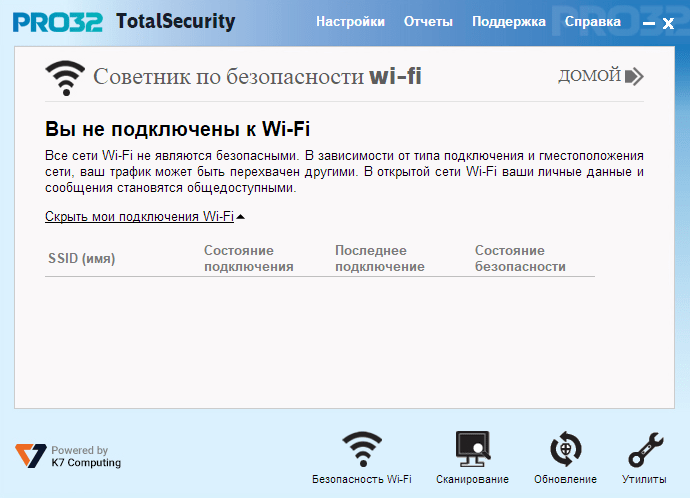690x498 pixels.
Task: Go back via the ДОМОЙ link
Action: click(x=589, y=76)
